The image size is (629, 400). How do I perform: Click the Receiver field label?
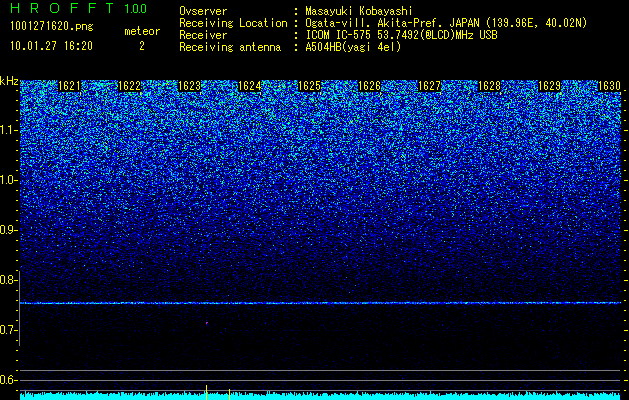coord(203,35)
